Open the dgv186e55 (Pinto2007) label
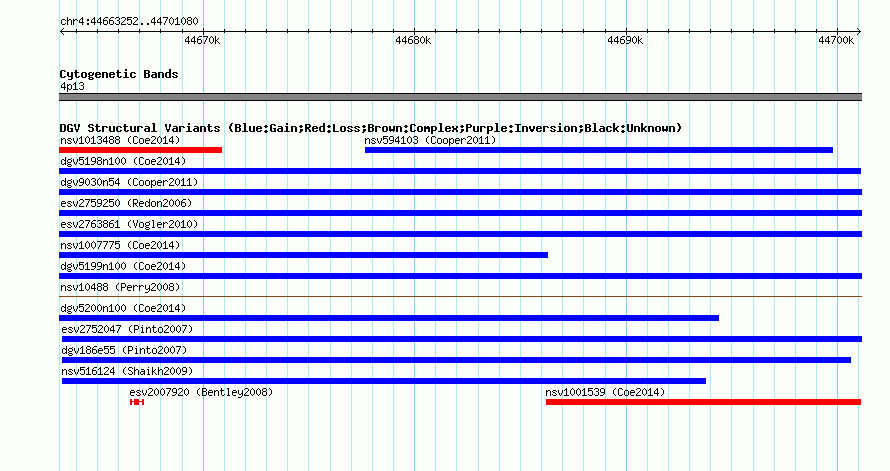The height and width of the screenshot is (471, 890). coord(124,350)
